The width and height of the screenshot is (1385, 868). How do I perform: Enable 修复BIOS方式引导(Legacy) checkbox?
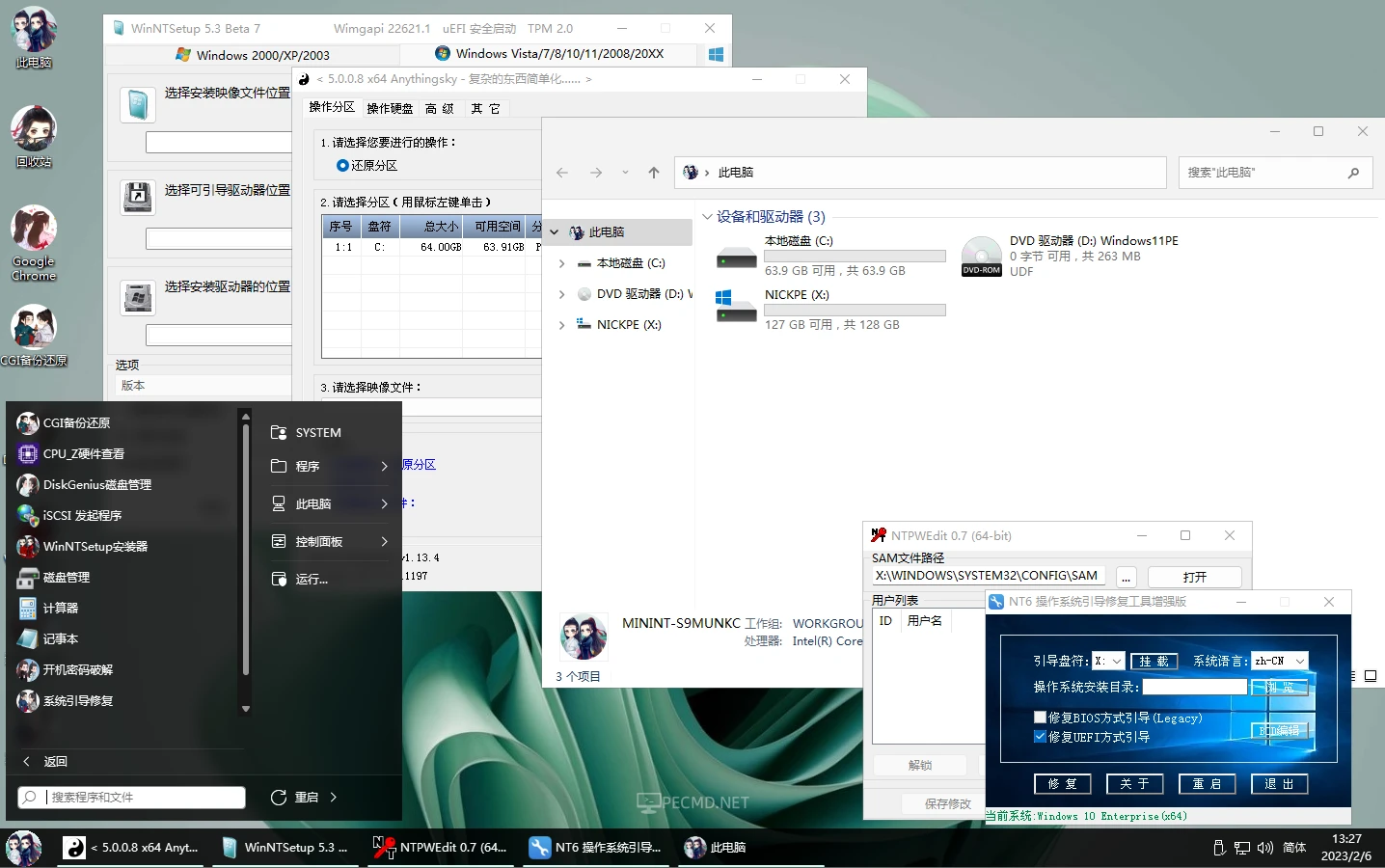[1040, 718]
